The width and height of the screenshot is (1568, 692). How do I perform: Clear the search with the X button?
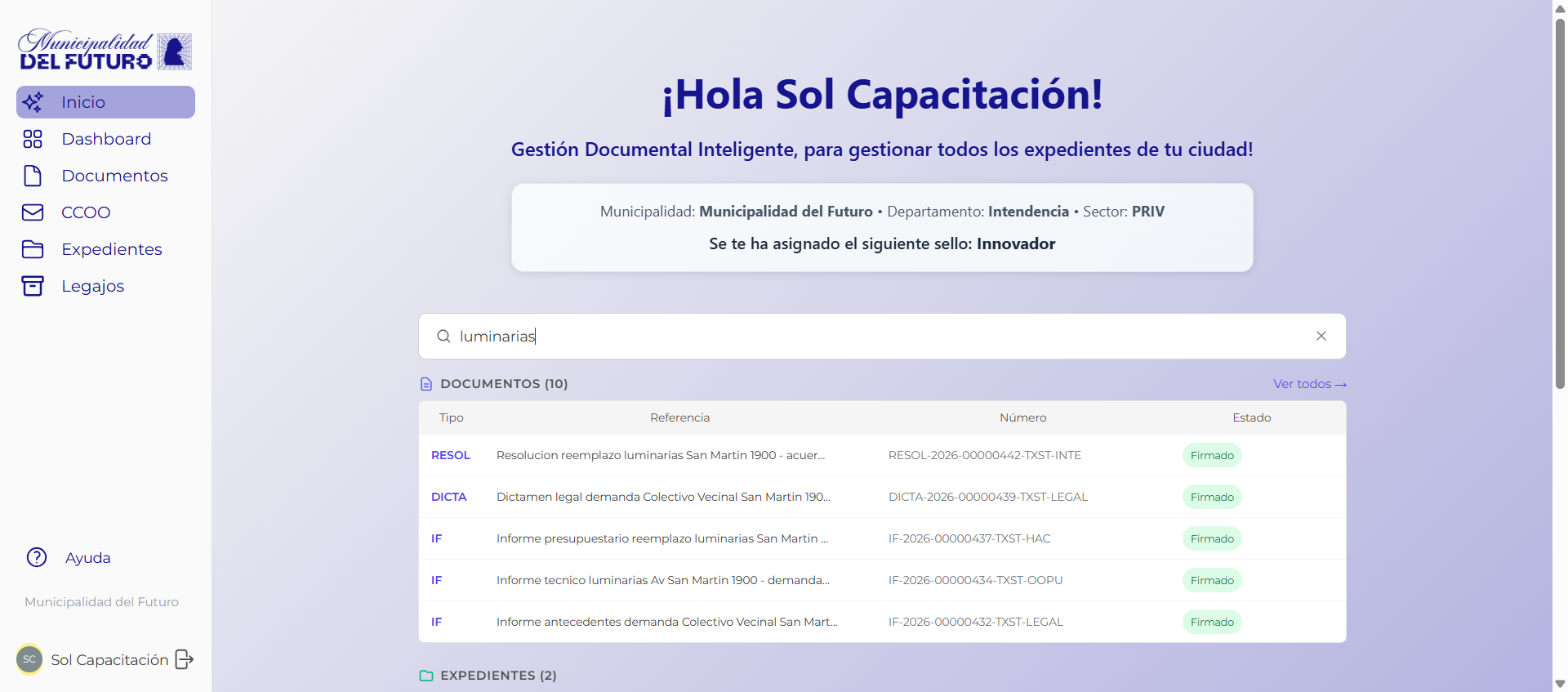(x=1321, y=336)
